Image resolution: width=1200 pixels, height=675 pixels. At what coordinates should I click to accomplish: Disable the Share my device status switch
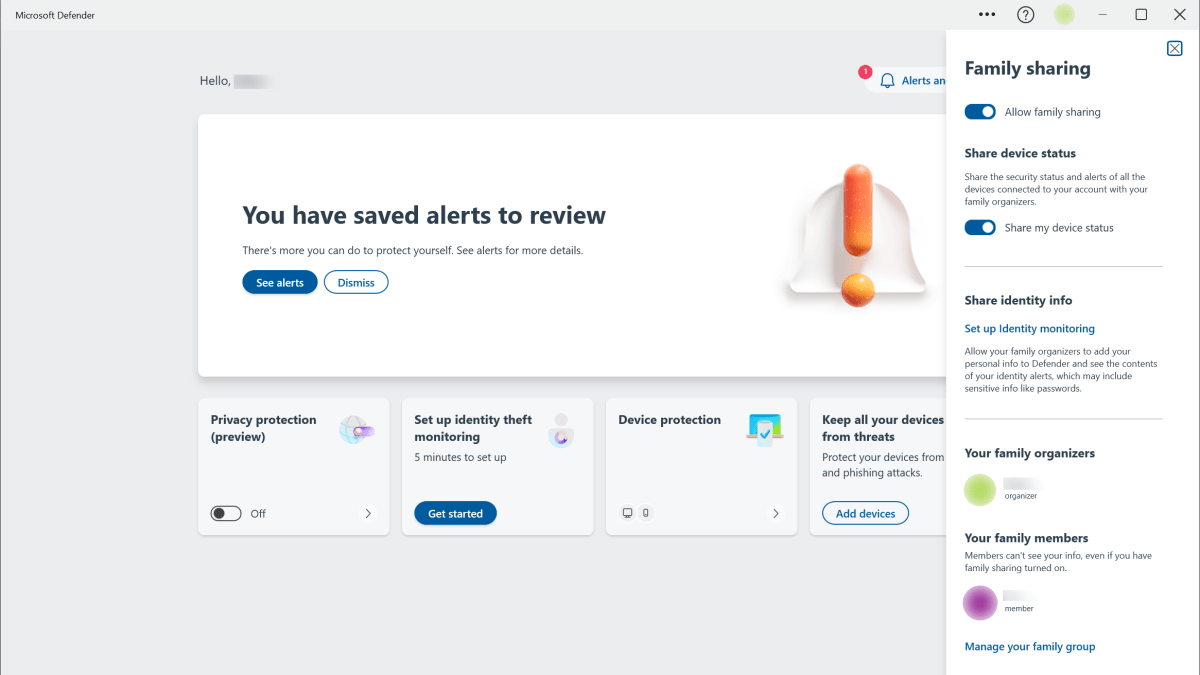[x=980, y=228]
